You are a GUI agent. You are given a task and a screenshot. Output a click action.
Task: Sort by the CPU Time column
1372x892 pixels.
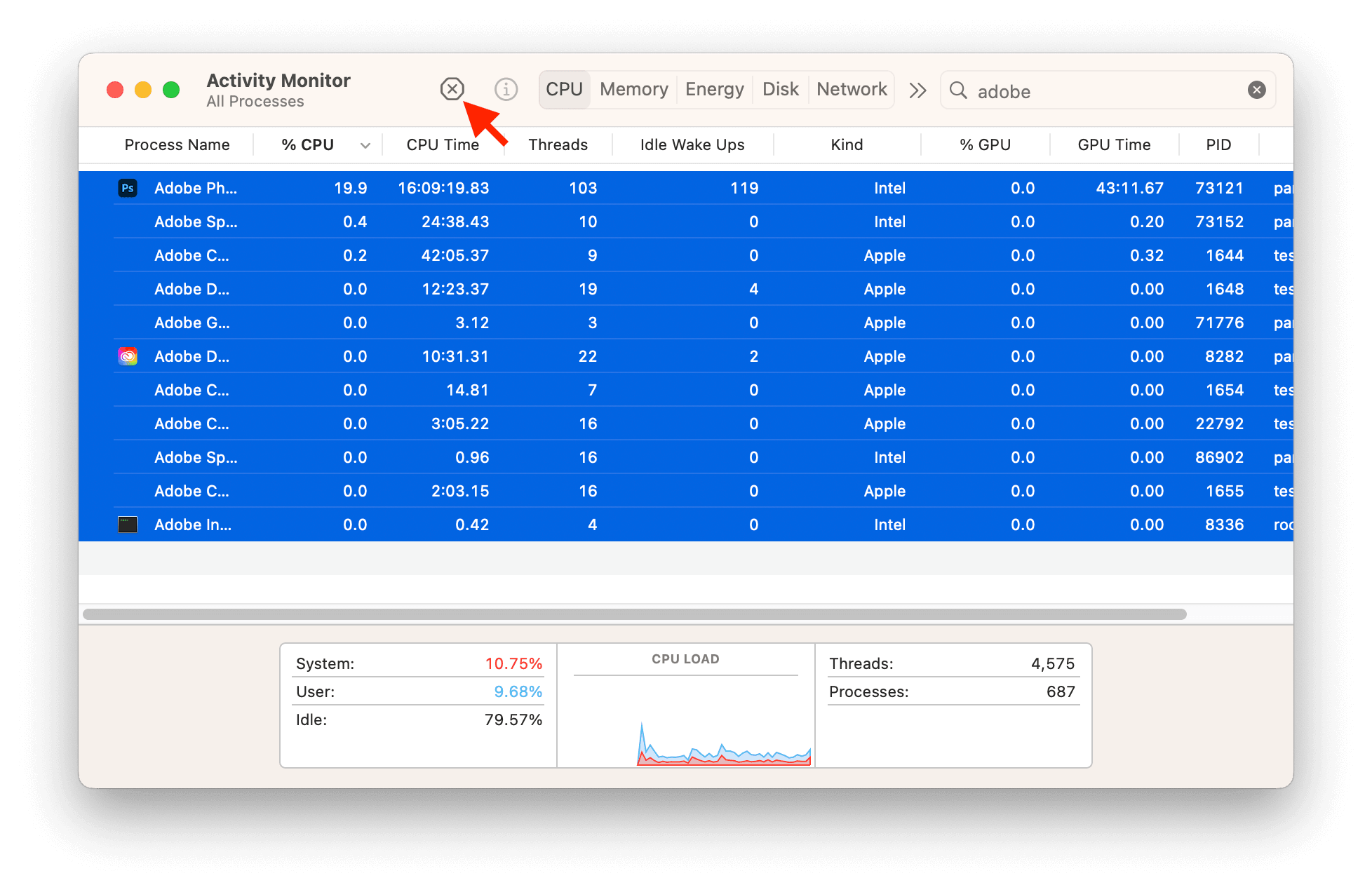[x=443, y=144]
